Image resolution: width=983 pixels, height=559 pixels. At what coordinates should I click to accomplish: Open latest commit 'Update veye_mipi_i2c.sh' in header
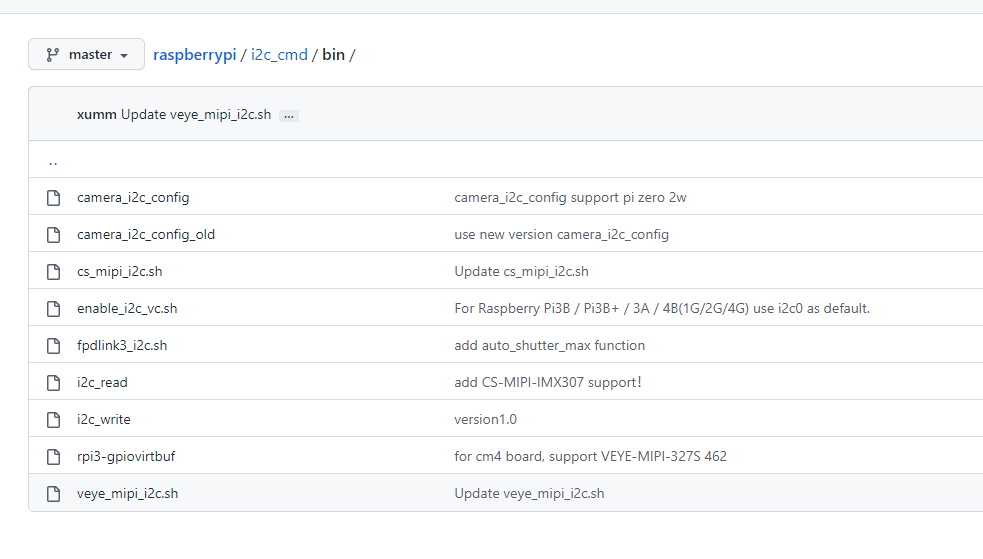[x=196, y=115]
